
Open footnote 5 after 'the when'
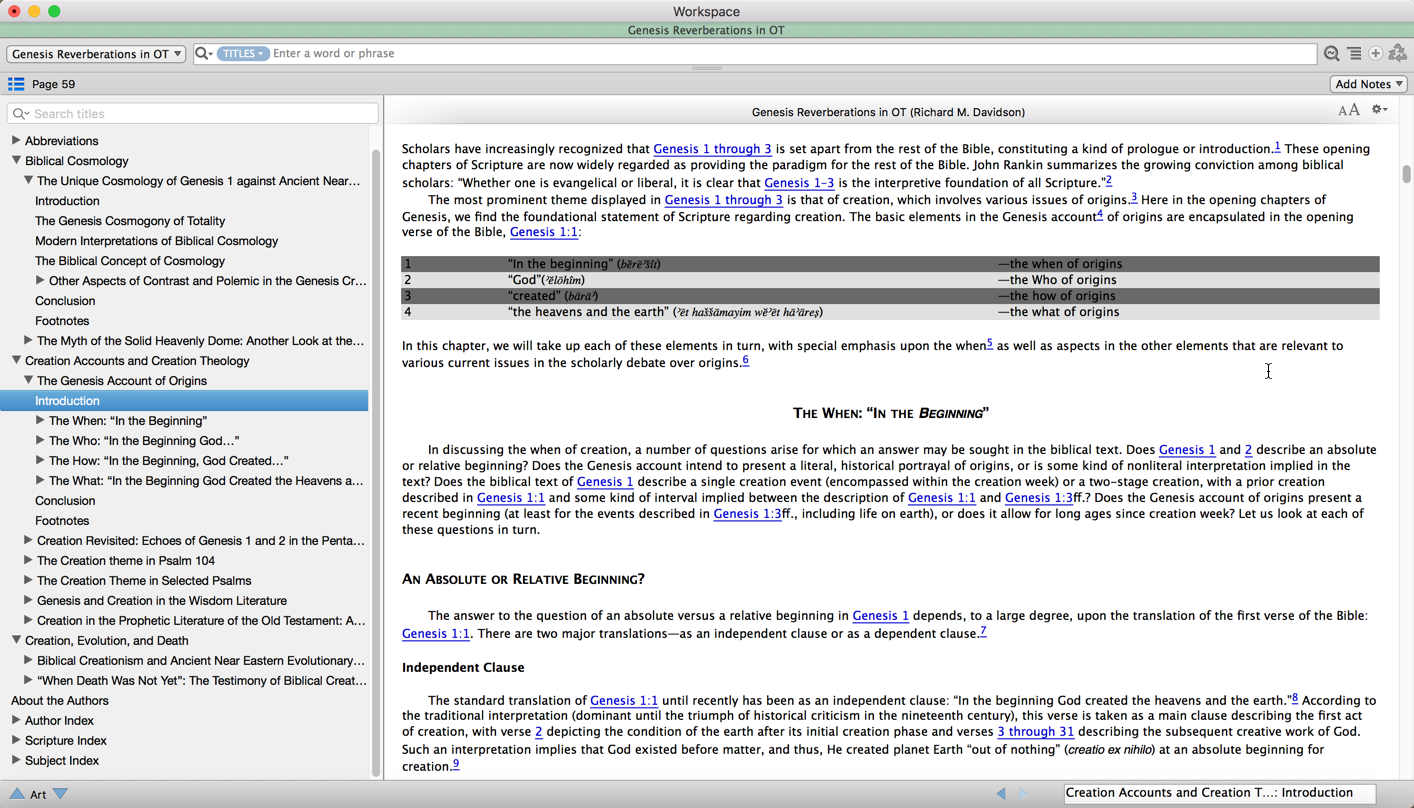pos(990,344)
